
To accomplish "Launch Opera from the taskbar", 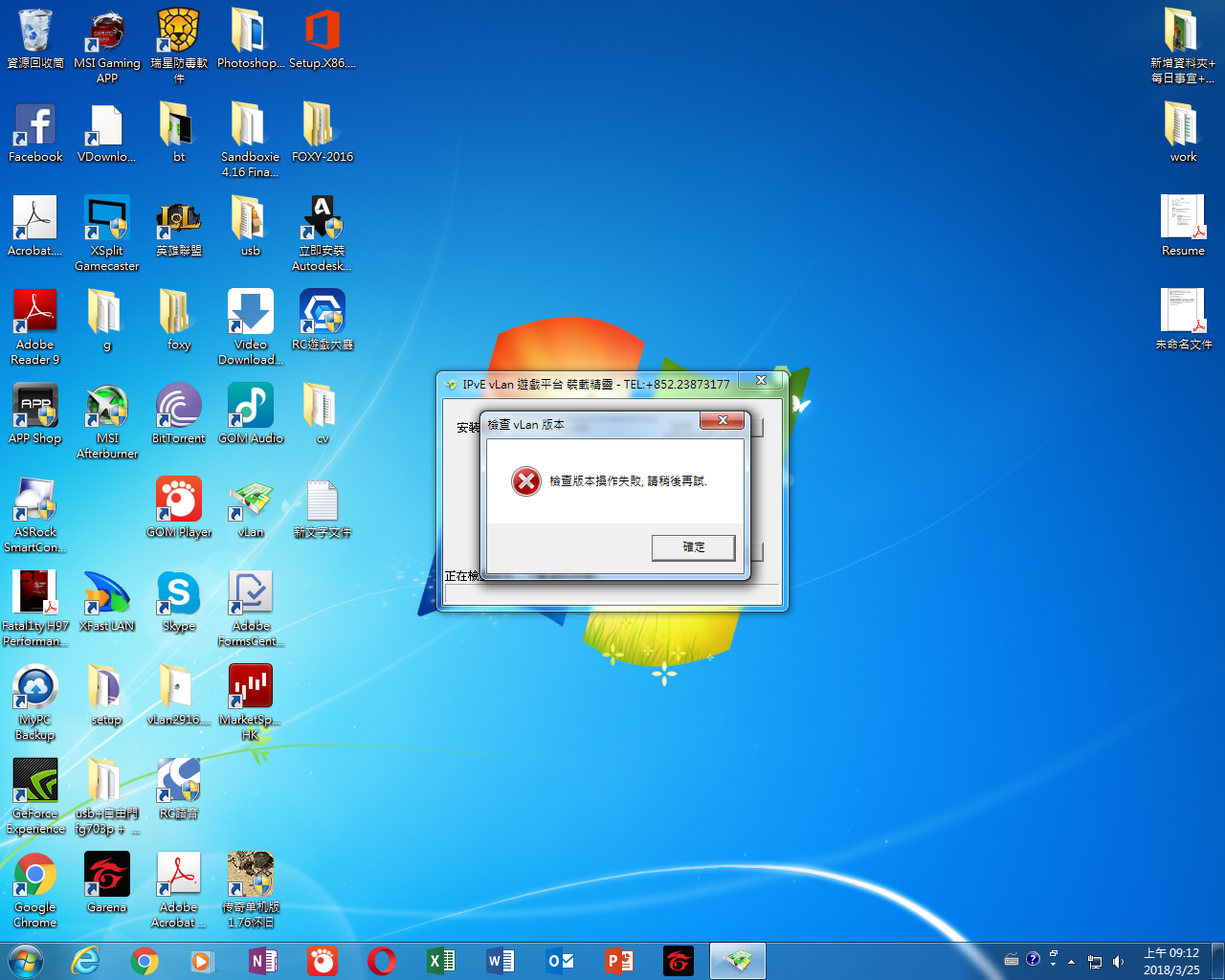I will 382,960.
